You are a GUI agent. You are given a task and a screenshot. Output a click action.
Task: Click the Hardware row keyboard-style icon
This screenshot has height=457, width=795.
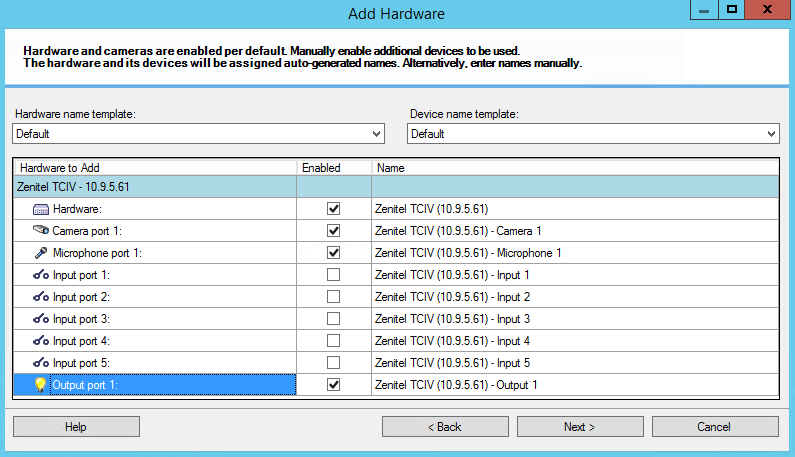coord(41,209)
